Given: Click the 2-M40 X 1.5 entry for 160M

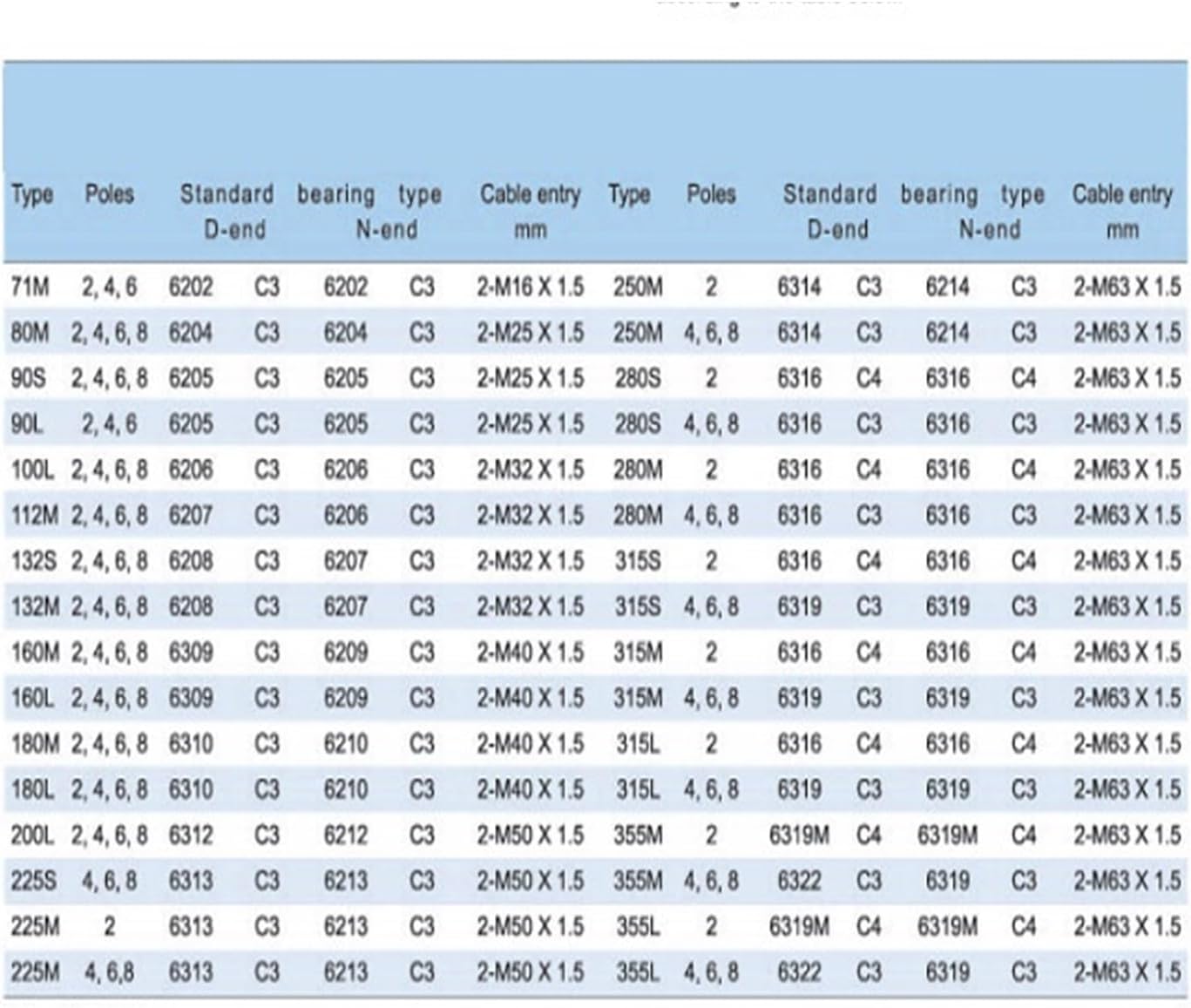Looking at the screenshot, I should coord(530,652).
